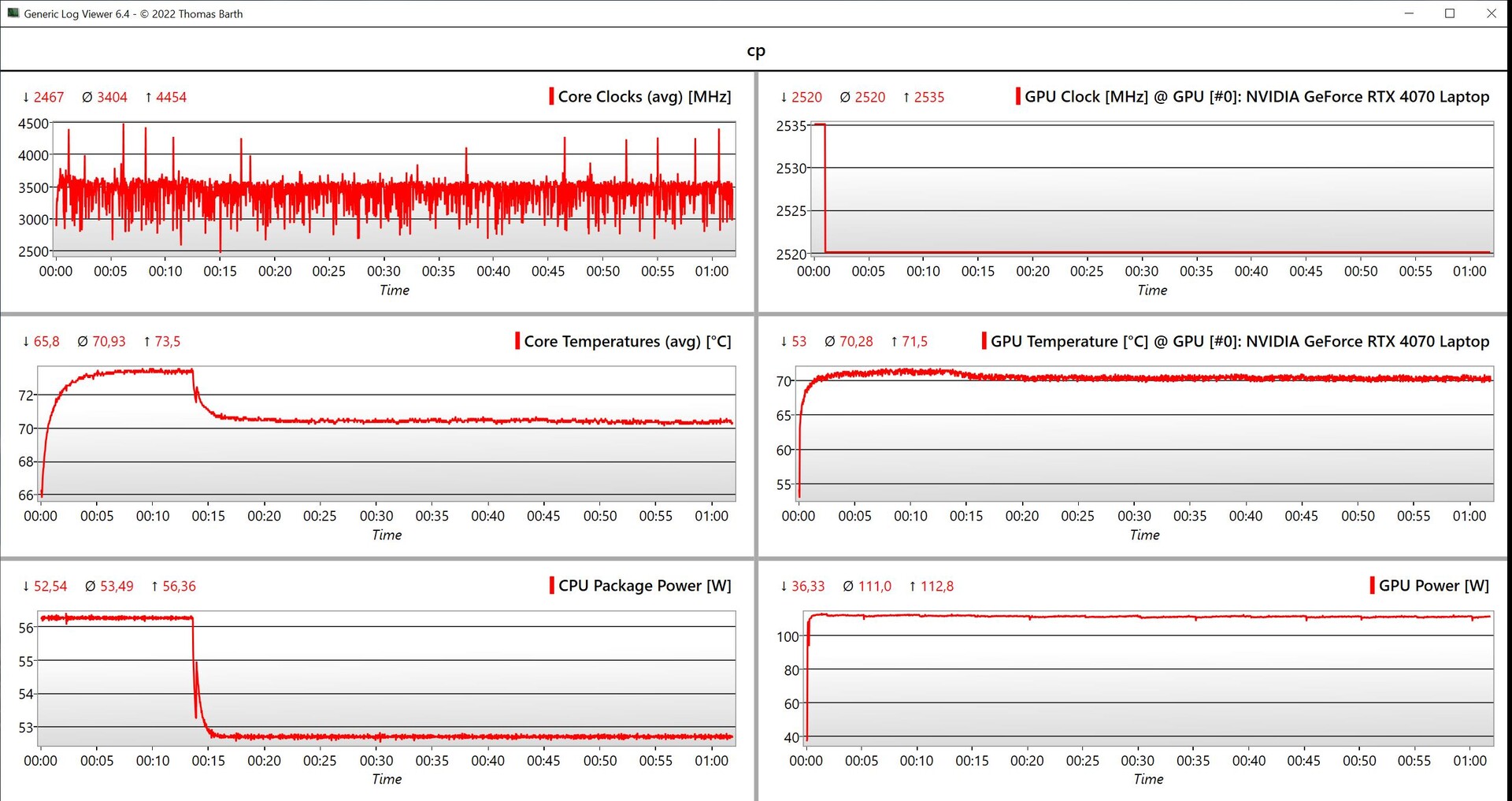Click the average value "53,49" for CPU Package Power
This screenshot has height=801, width=1512.
(117, 587)
